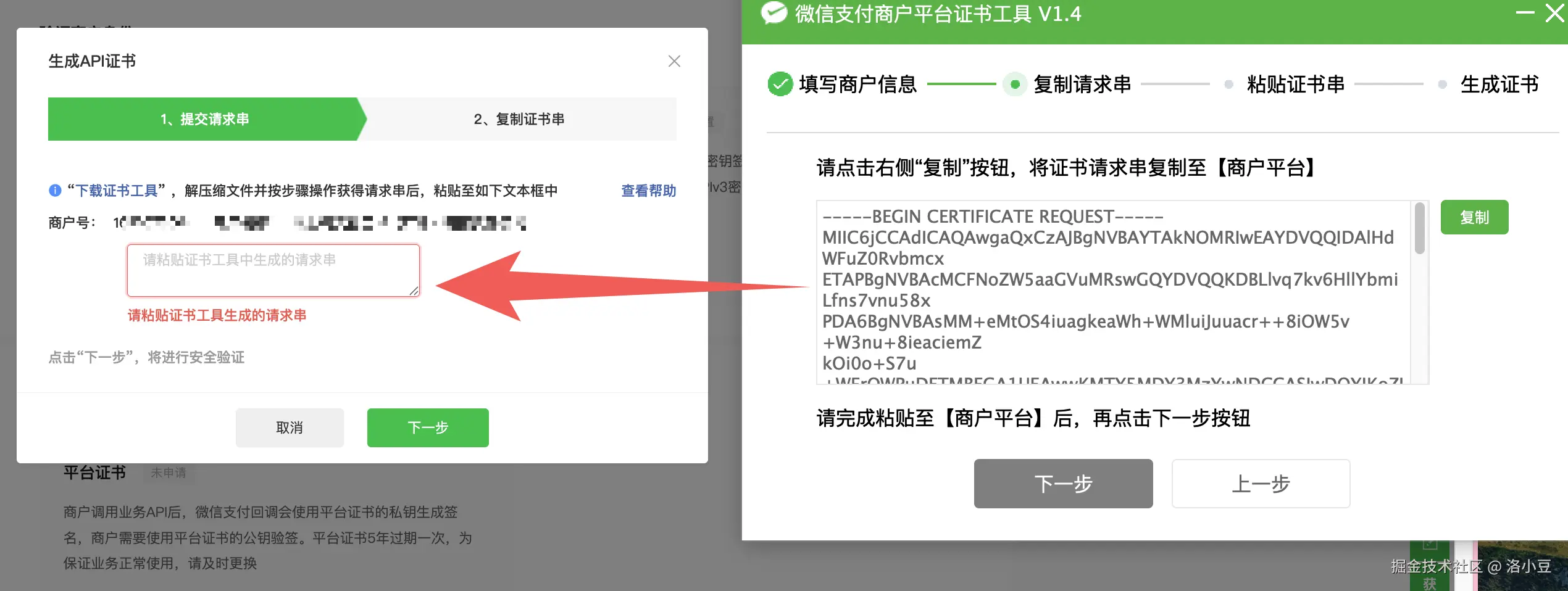Open the 下载证书工具 link

(x=117, y=191)
